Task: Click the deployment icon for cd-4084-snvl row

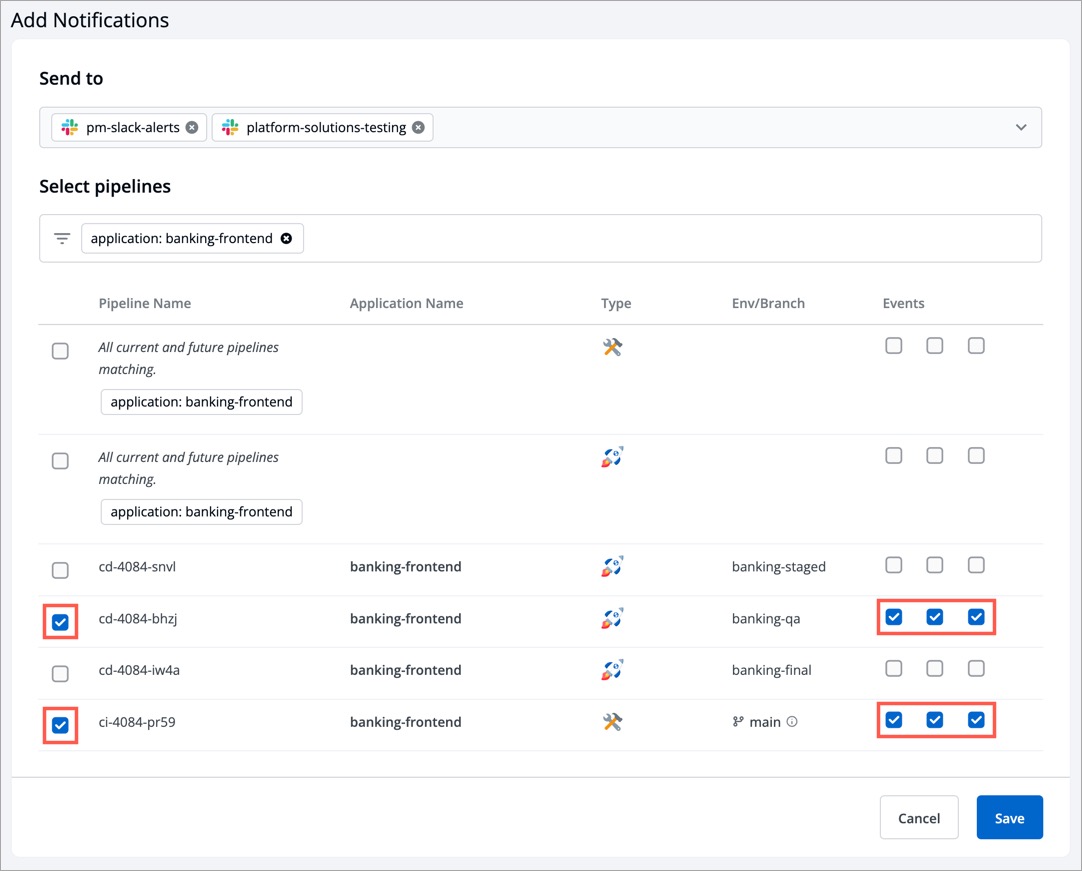Action: pos(611,565)
